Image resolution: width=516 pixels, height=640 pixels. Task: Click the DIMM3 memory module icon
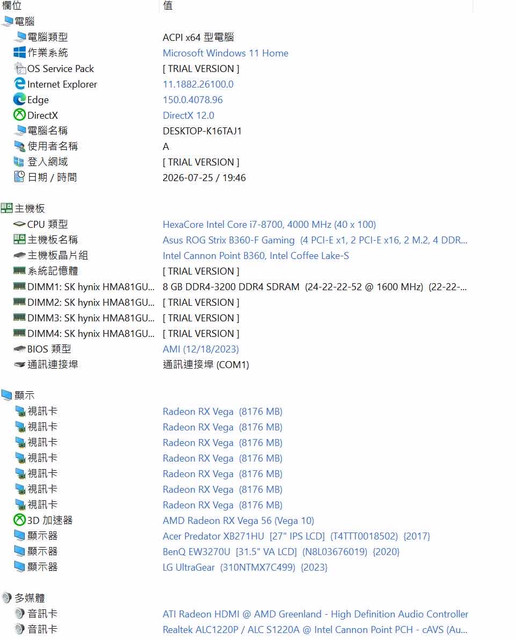pyautogui.click(x=20, y=317)
